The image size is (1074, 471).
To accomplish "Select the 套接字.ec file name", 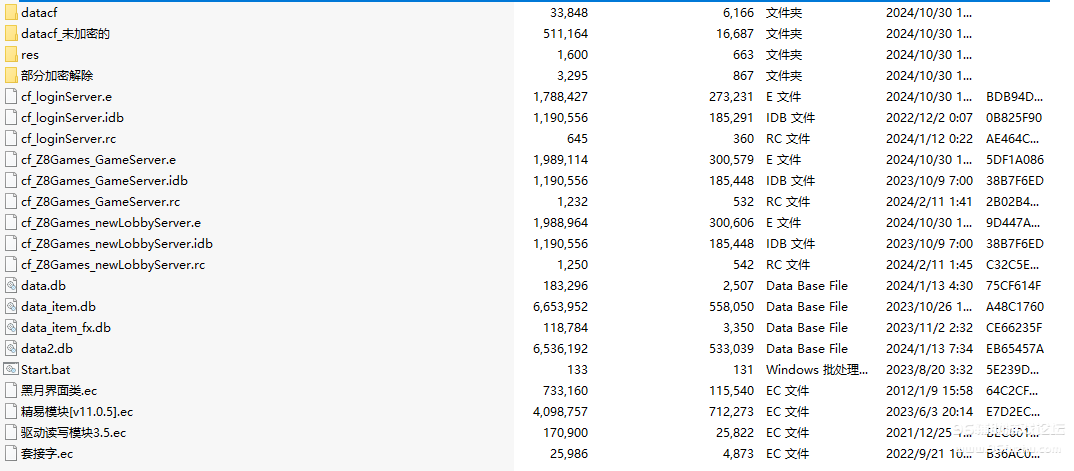I will pyautogui.click(x=47, y=454).
